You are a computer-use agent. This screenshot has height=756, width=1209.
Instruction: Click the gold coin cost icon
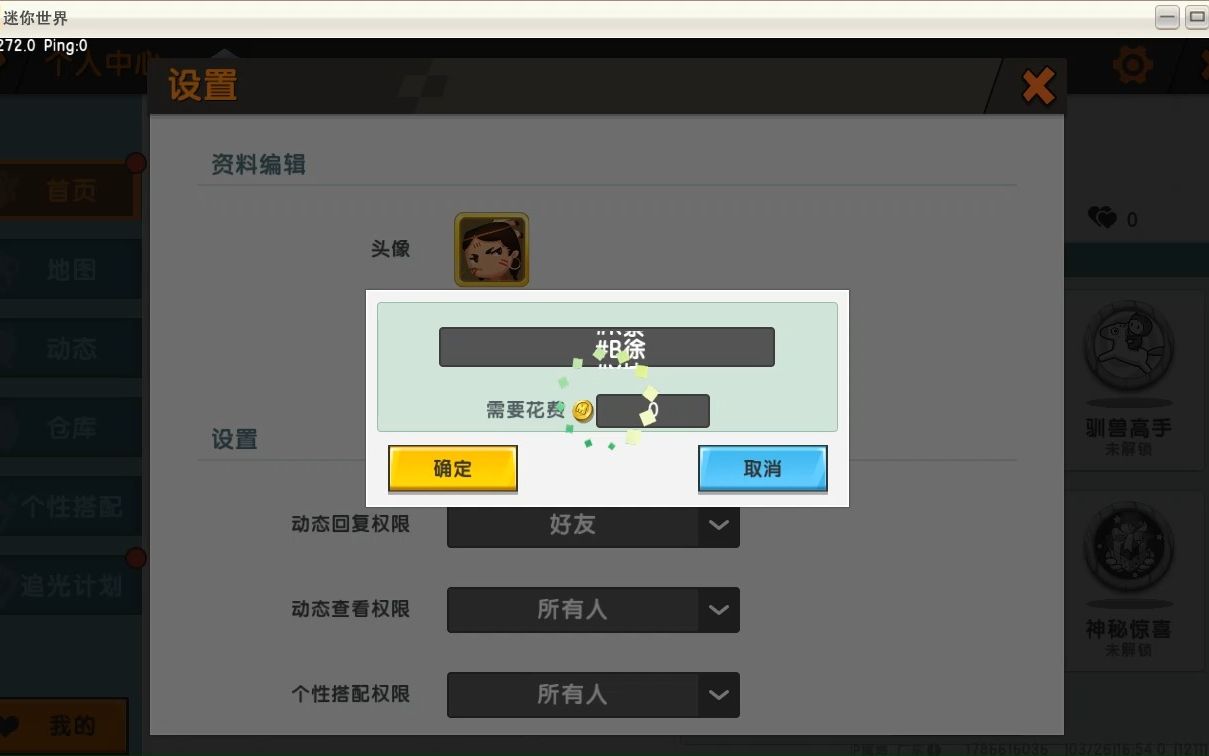click(x=580, y=410)
